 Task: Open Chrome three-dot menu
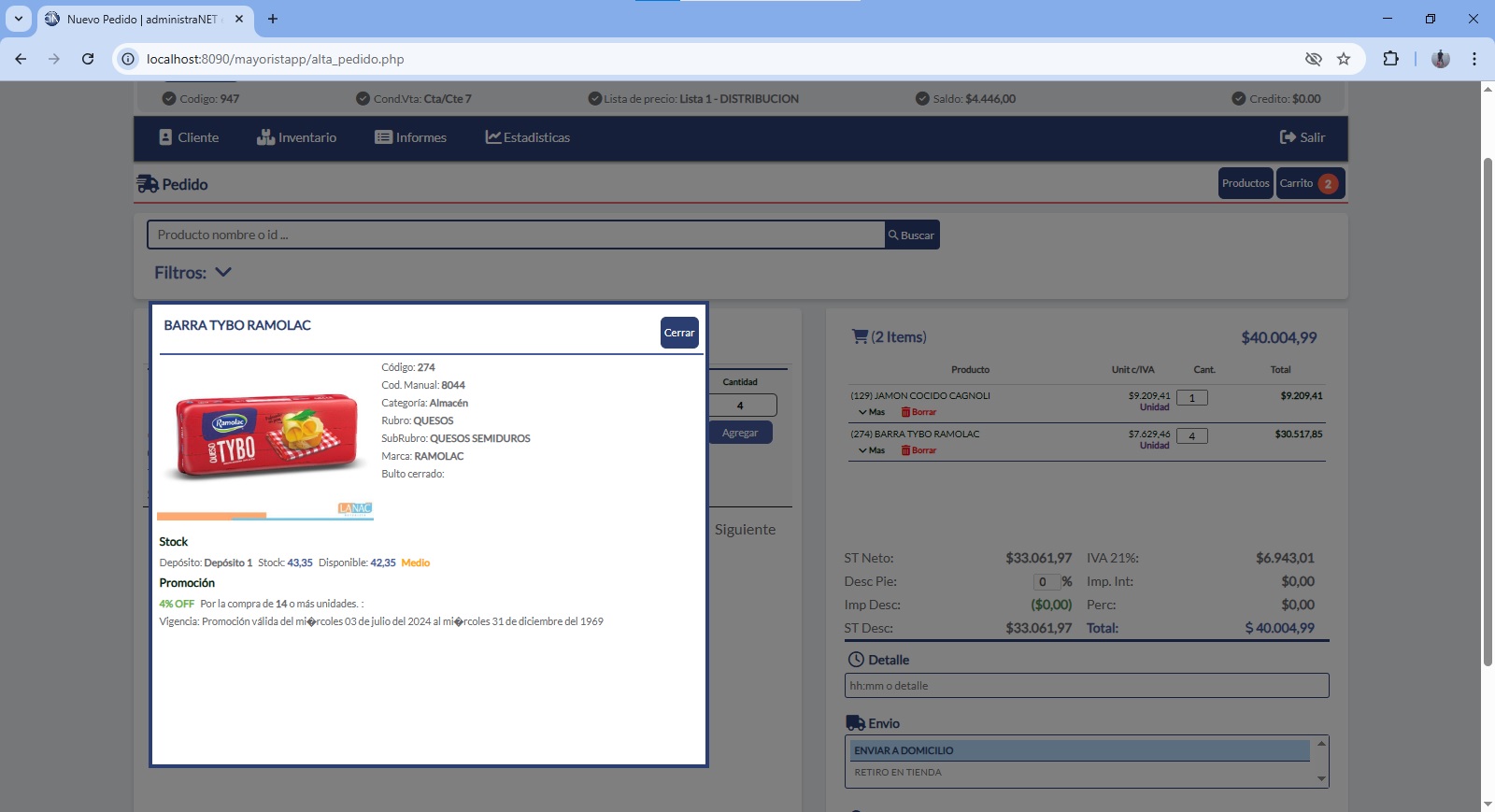tap(1474, 59)
